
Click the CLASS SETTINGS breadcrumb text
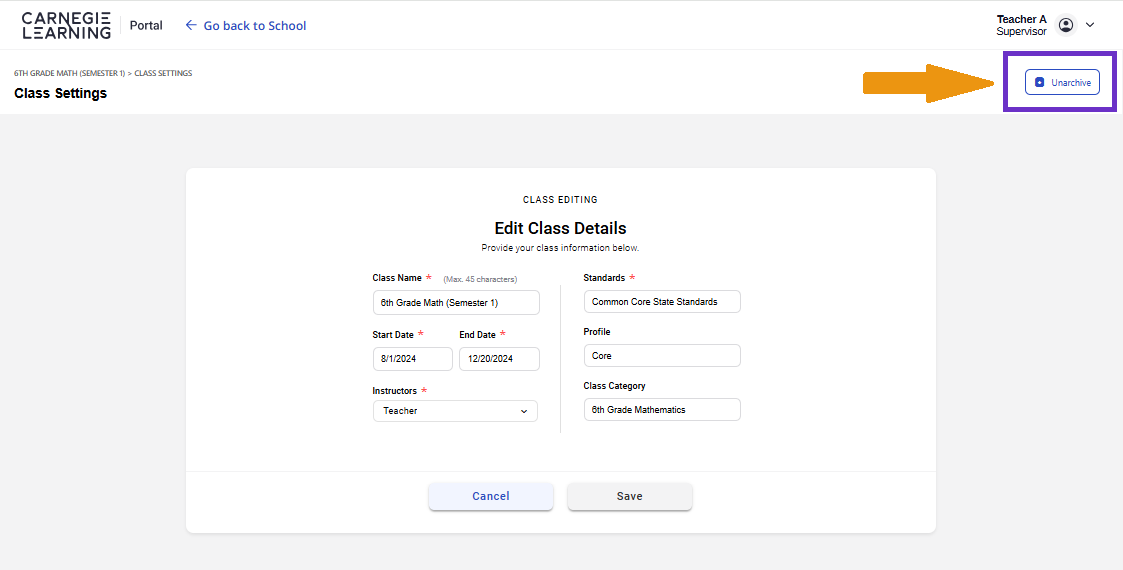pos(163,73)
